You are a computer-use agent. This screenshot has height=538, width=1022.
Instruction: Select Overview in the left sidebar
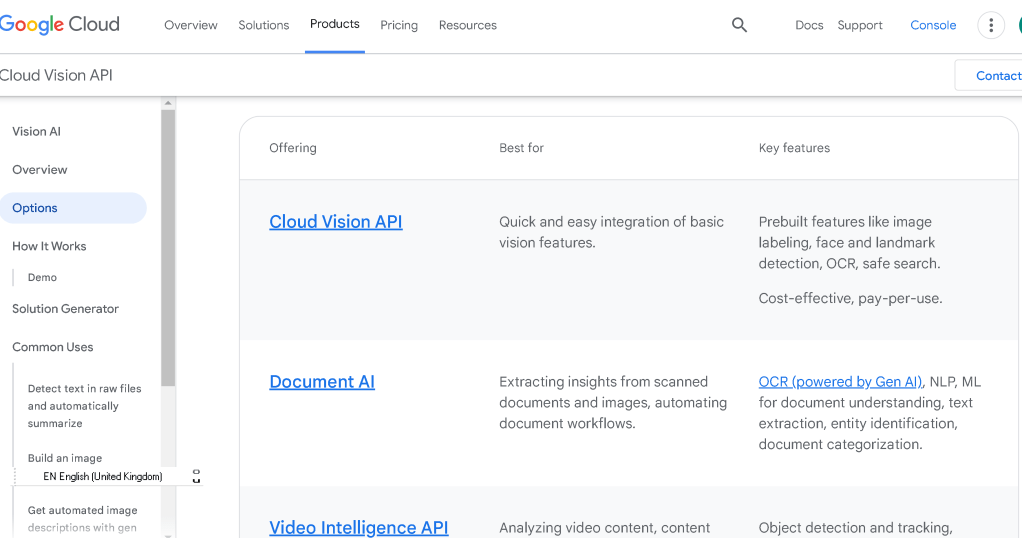(40, 170)
